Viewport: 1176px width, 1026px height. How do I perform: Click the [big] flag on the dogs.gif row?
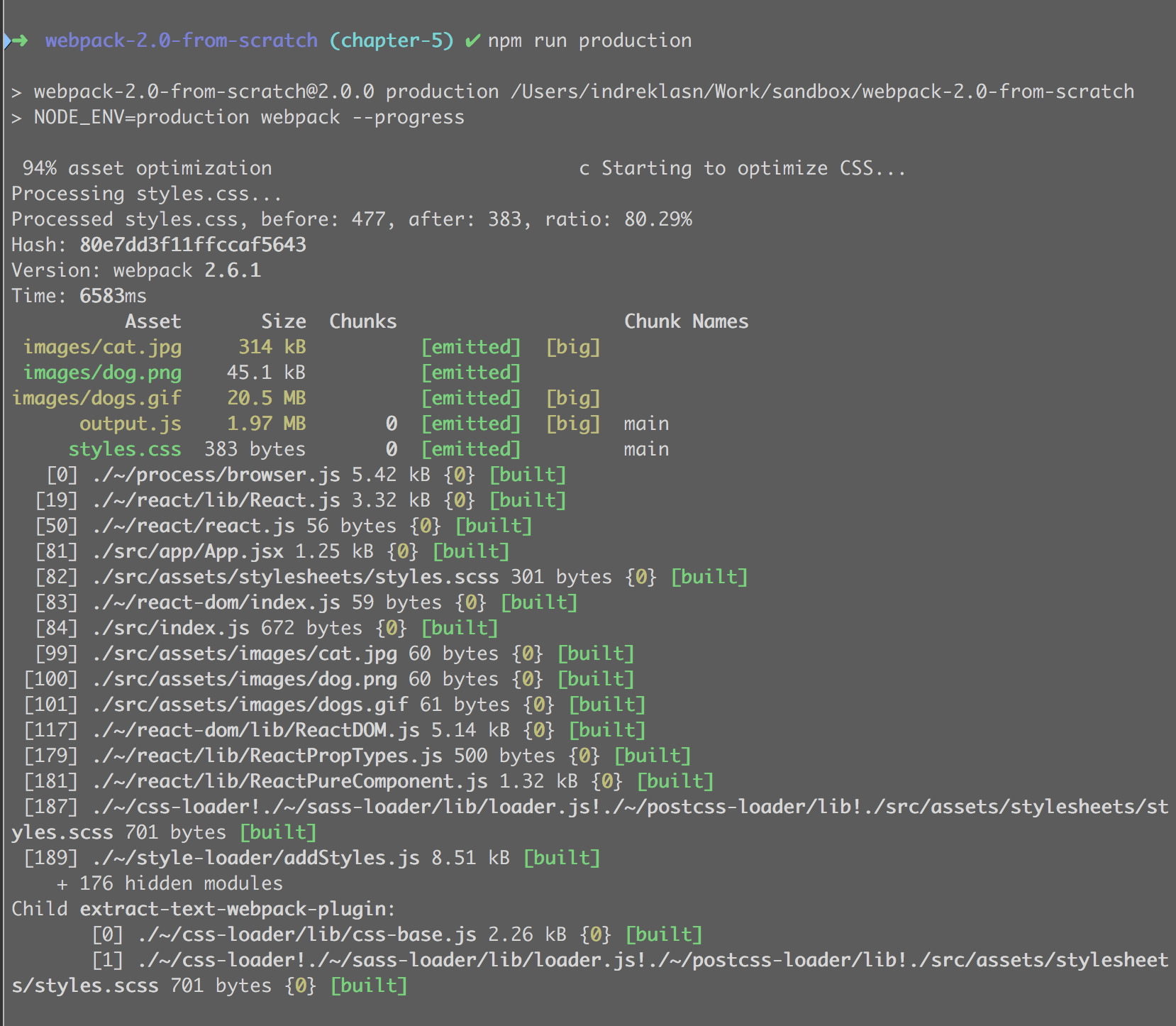click(x=573, y=398)
